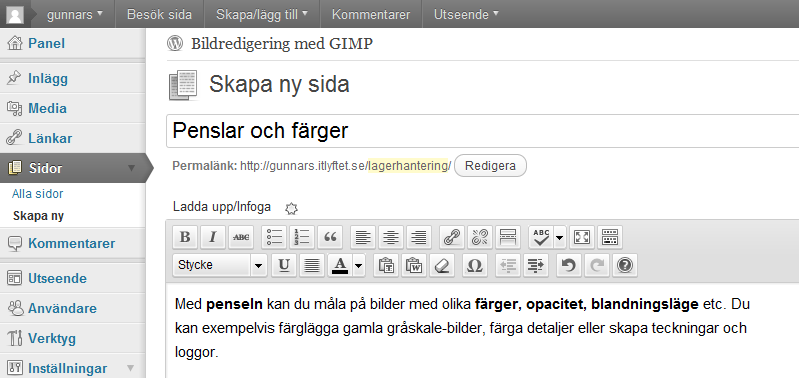Open Användare in the sidebar

click(x=62, y=309)
